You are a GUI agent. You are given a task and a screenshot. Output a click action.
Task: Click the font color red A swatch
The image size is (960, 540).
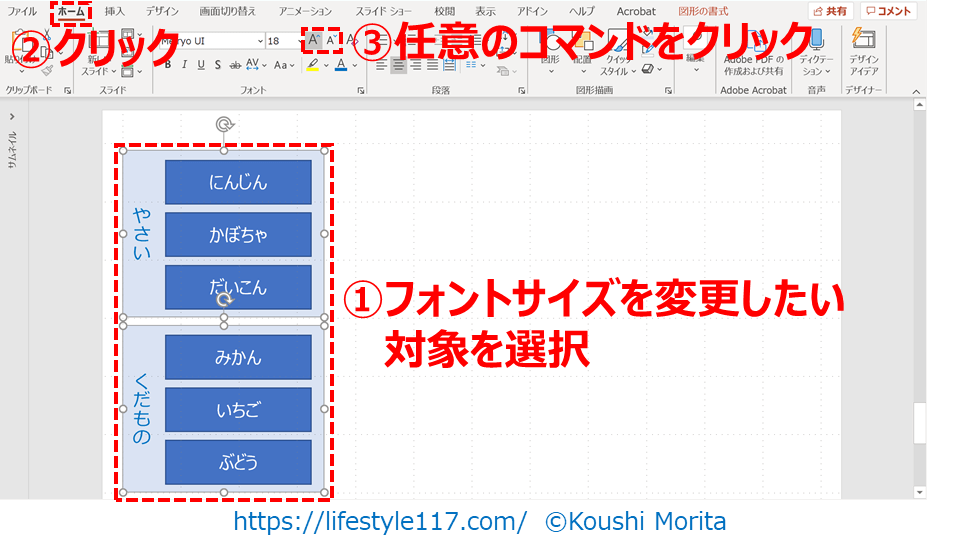(x=341, y=65)
